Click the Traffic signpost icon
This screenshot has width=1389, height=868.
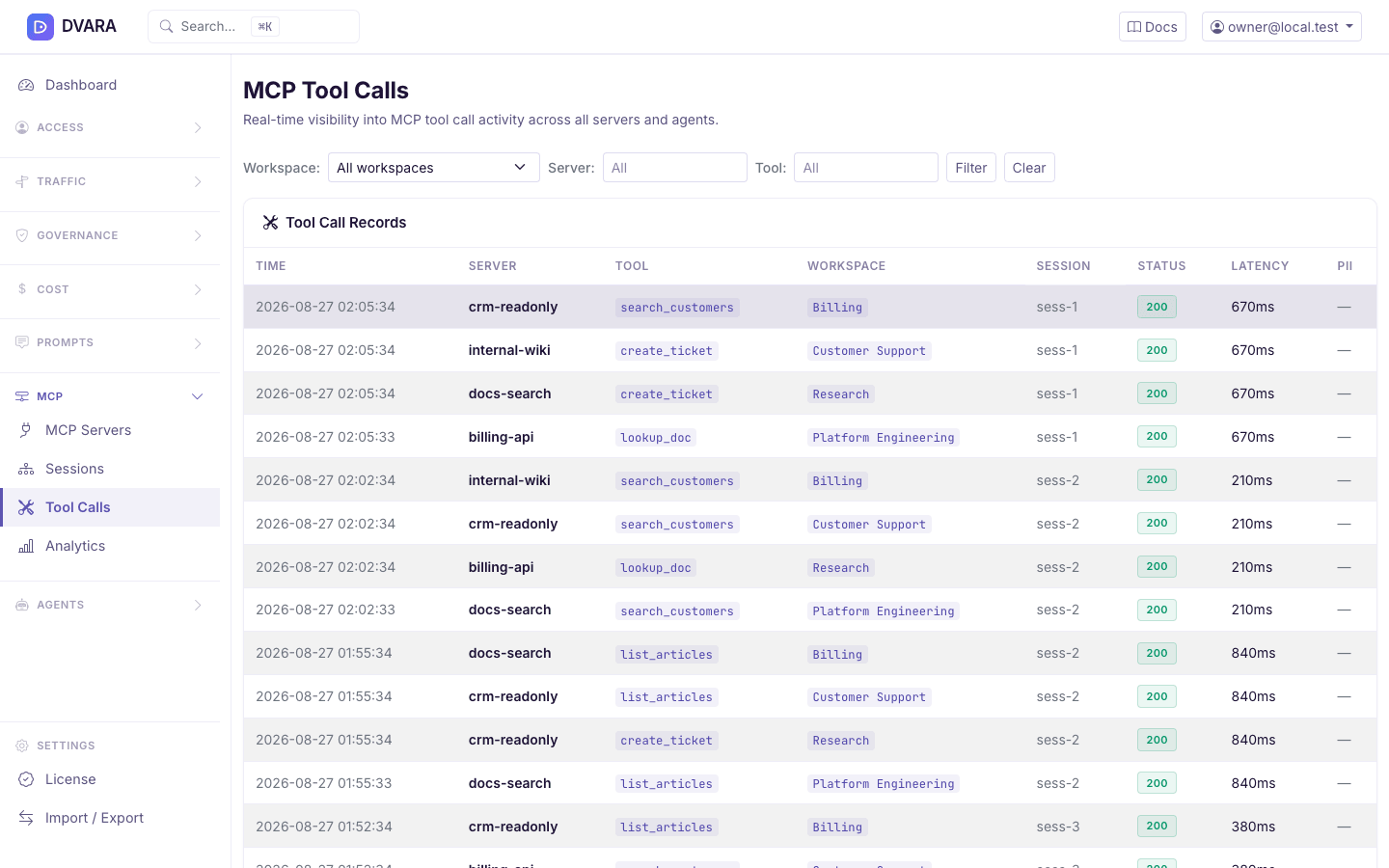(22, 181)
